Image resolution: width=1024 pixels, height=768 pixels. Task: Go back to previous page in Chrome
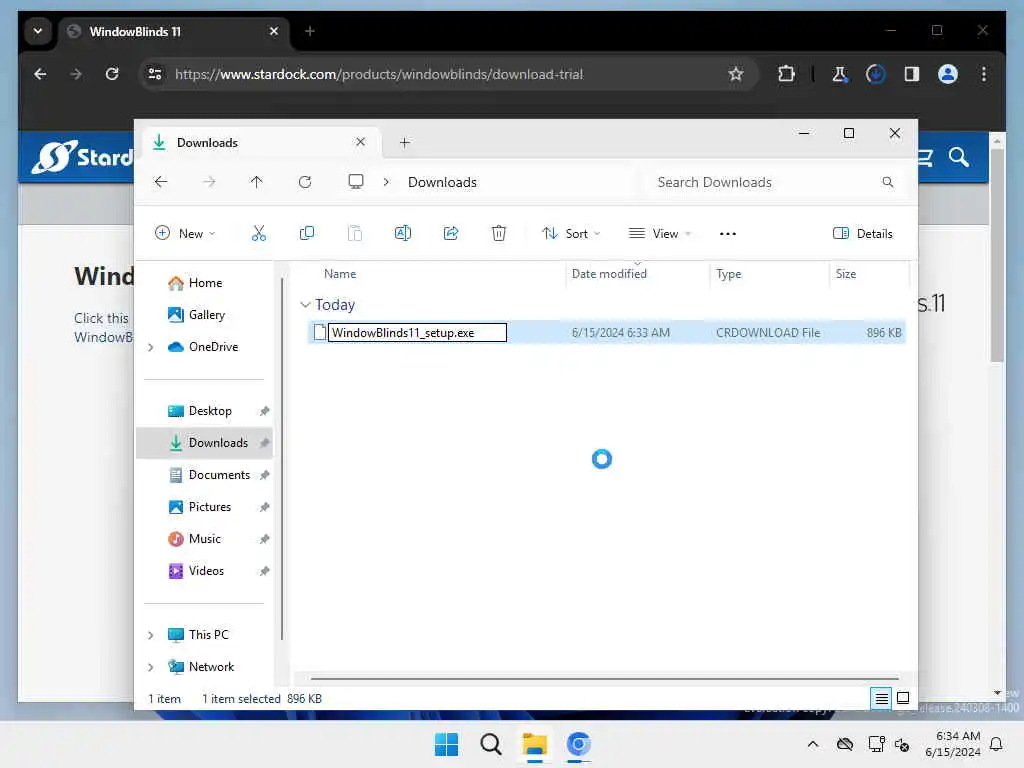(40, 74)
